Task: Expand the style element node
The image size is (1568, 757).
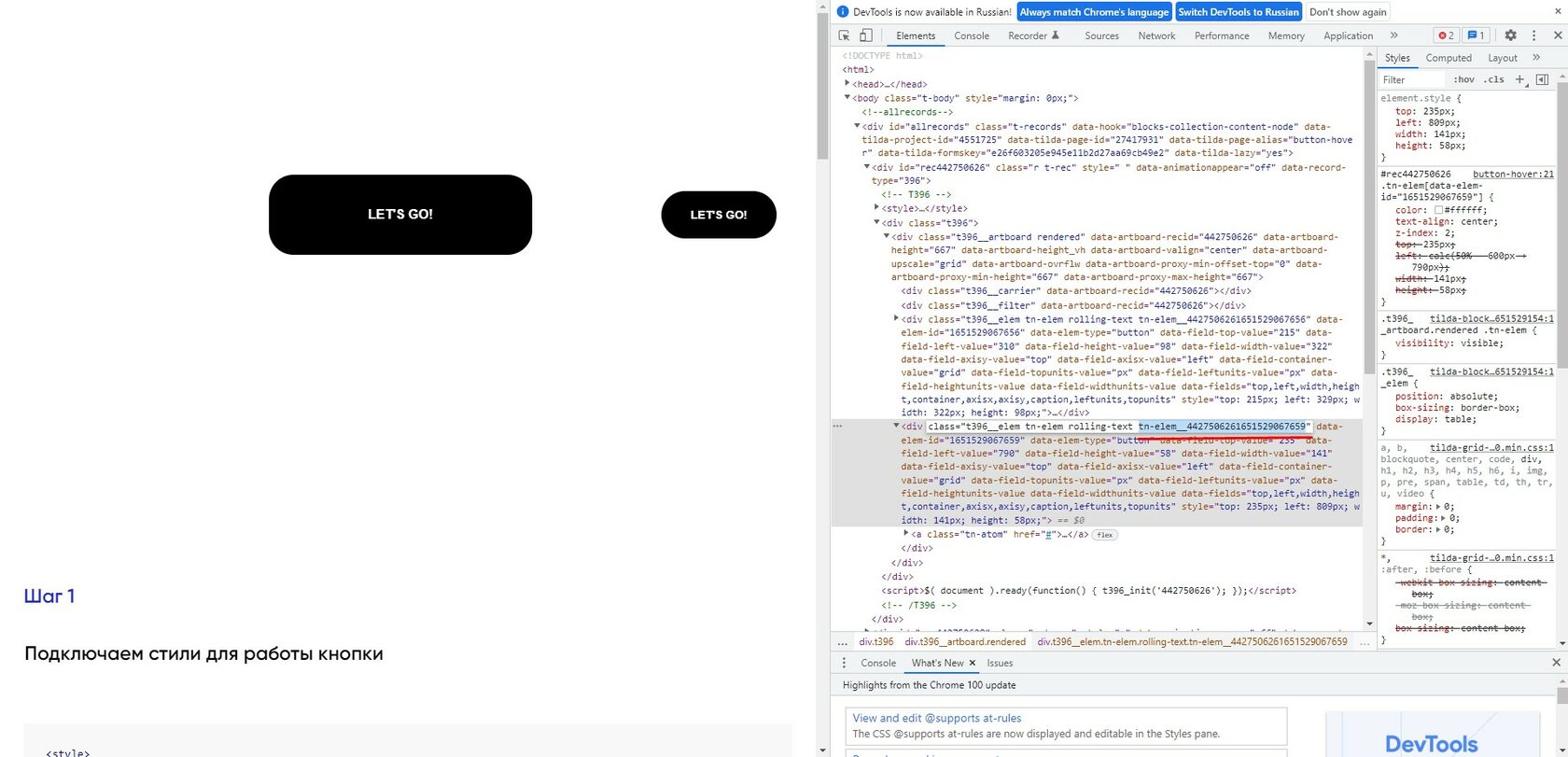Action: (x=876, y=208)
